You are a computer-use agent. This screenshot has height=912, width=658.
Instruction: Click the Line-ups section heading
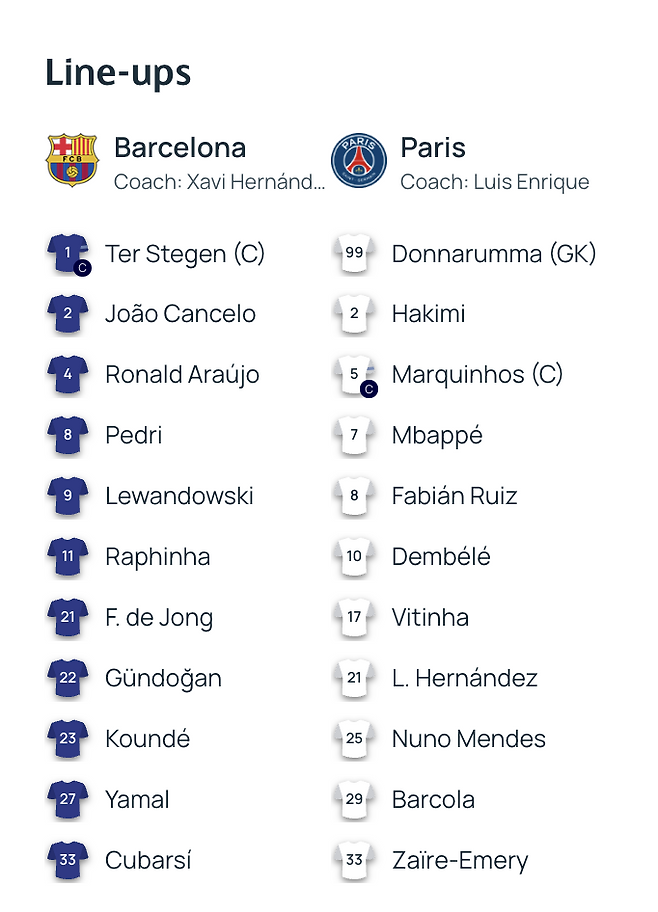118,73
